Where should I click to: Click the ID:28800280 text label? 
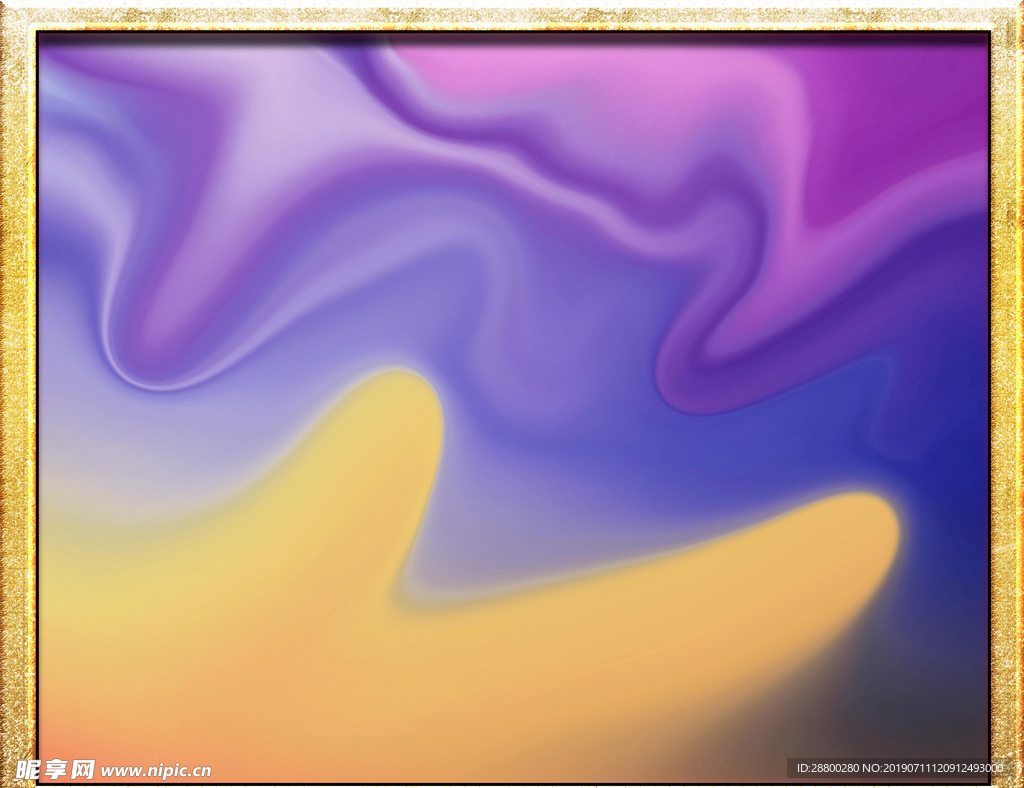click(x=827, y=768)
